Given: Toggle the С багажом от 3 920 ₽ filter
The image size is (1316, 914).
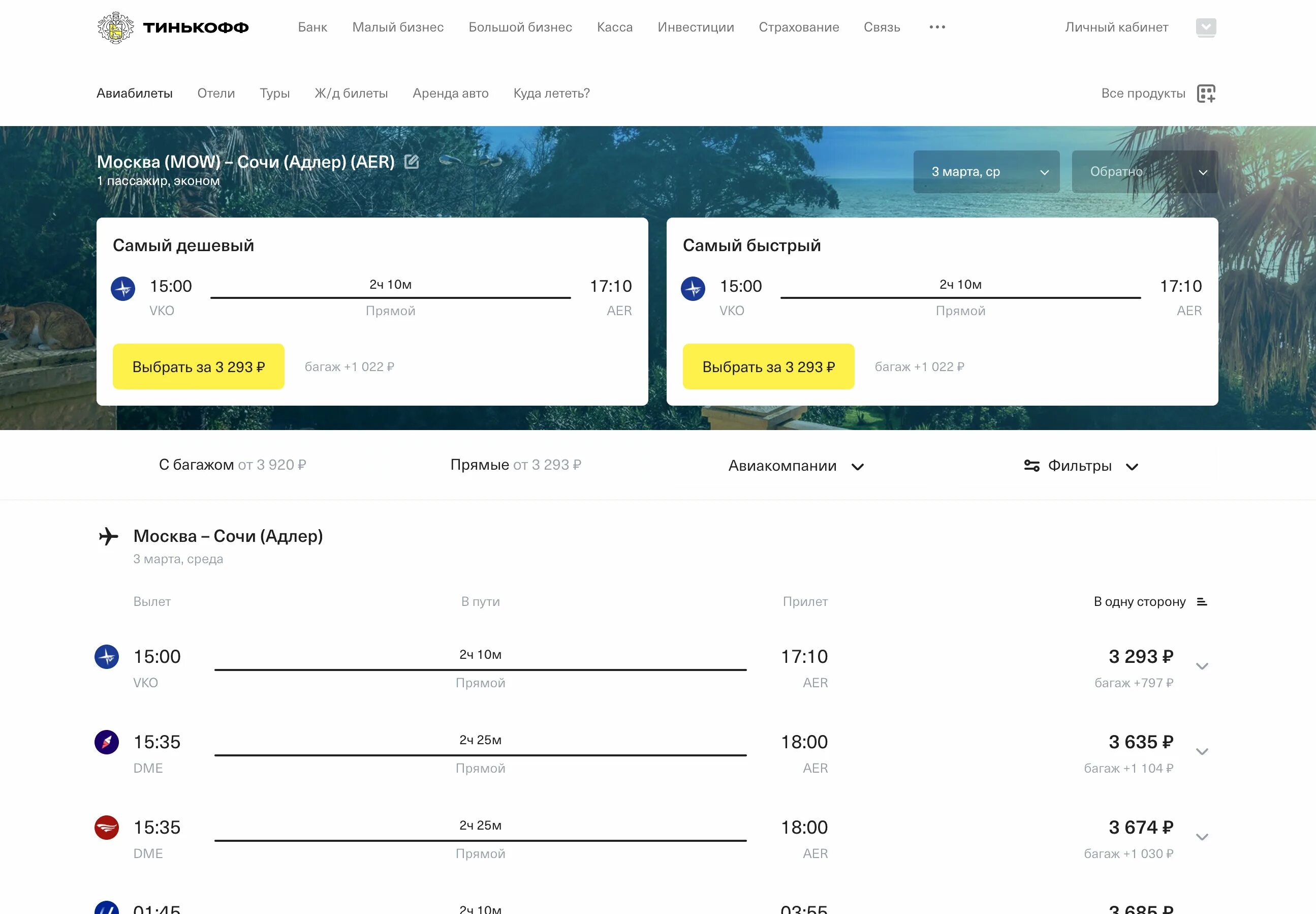Looking at the screenshot, I should [232, 465].
